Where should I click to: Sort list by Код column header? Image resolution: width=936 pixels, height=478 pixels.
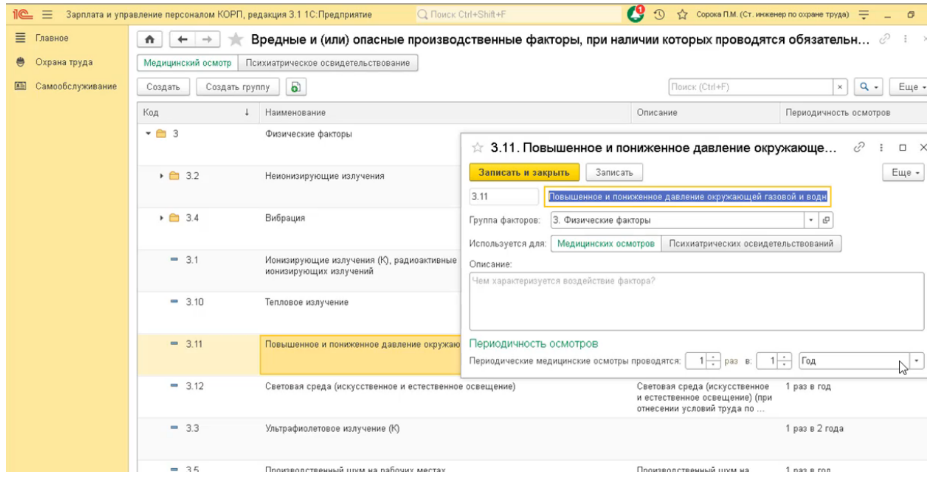[x=198, y=112]
